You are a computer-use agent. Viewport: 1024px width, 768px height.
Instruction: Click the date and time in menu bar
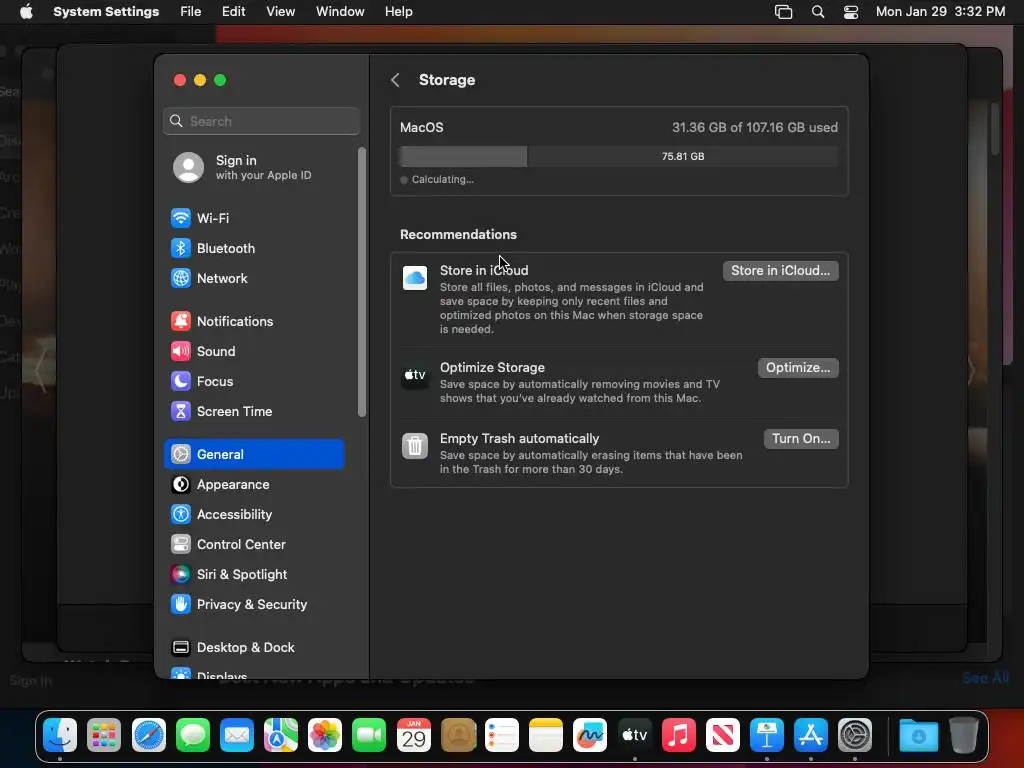point(940,12)
